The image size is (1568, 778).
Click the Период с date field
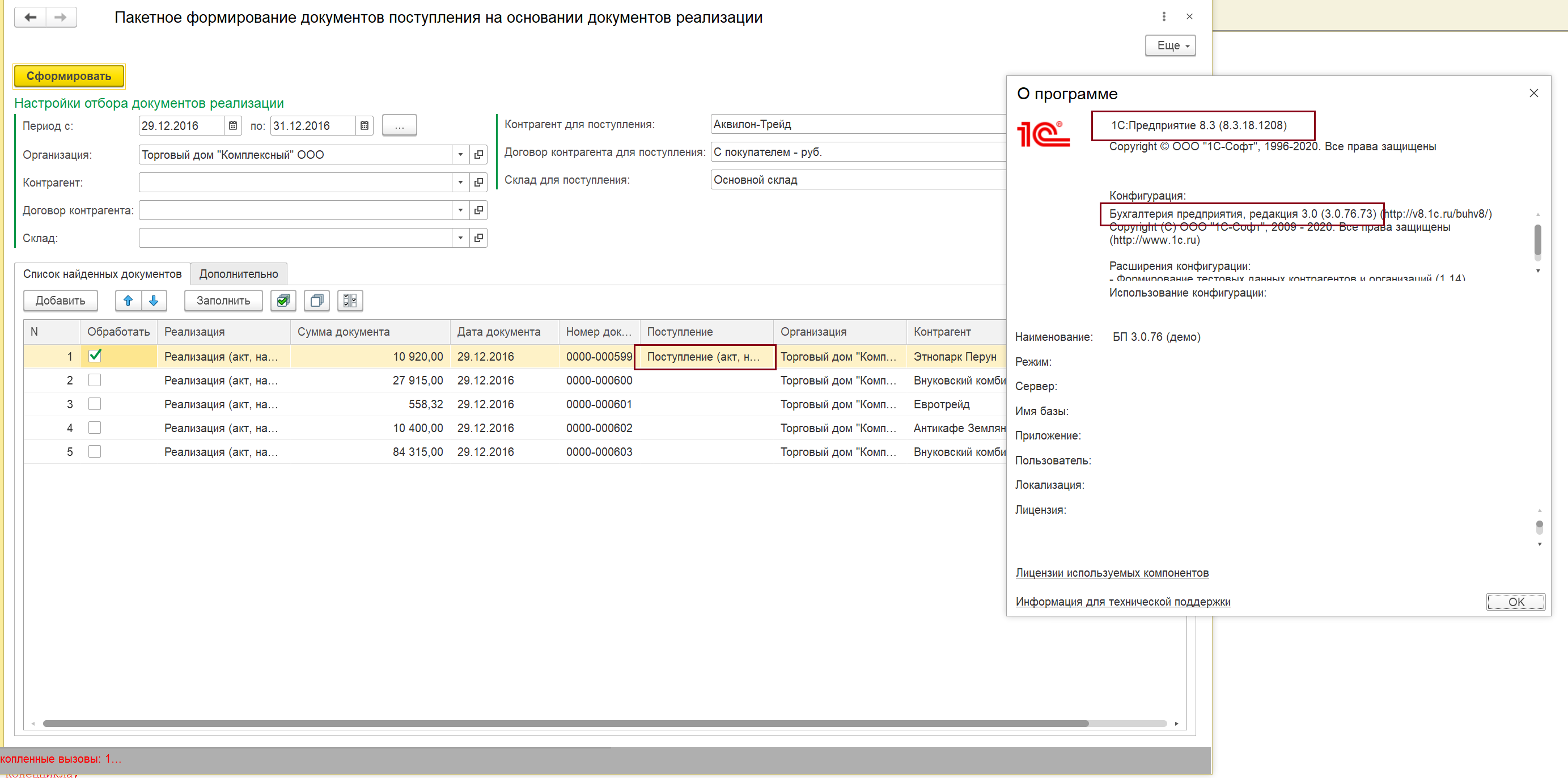coord(181,125)
